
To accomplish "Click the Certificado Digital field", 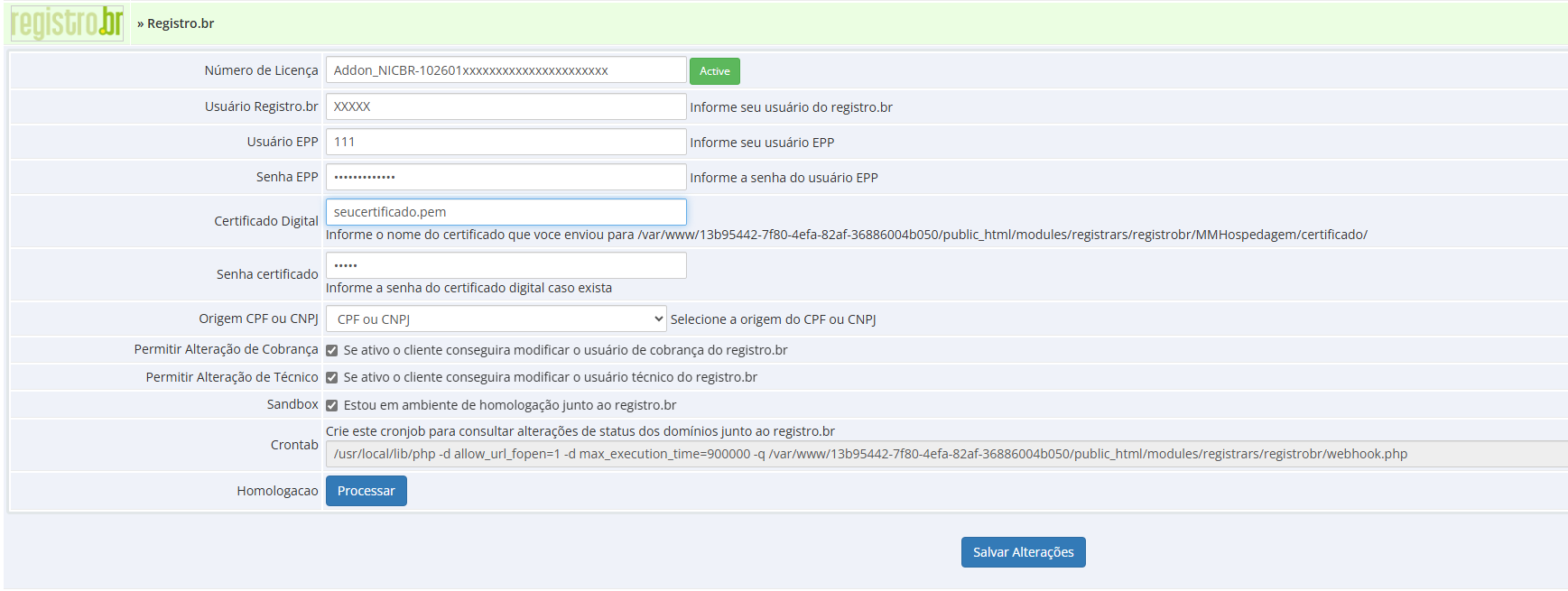I will point(506,212).
